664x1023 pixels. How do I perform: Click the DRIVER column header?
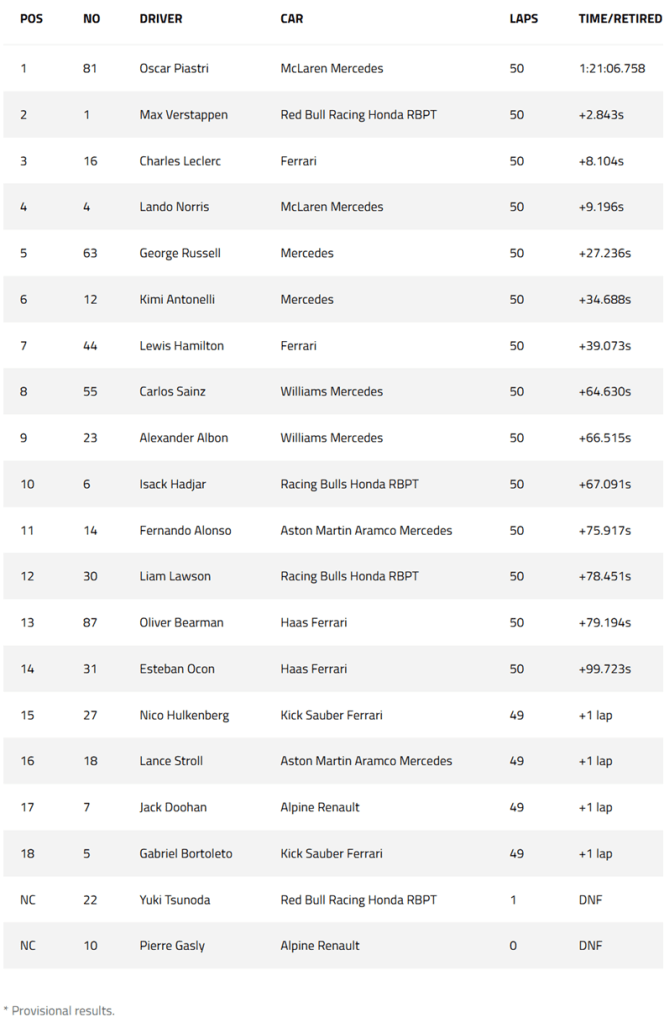coord(161,19)
